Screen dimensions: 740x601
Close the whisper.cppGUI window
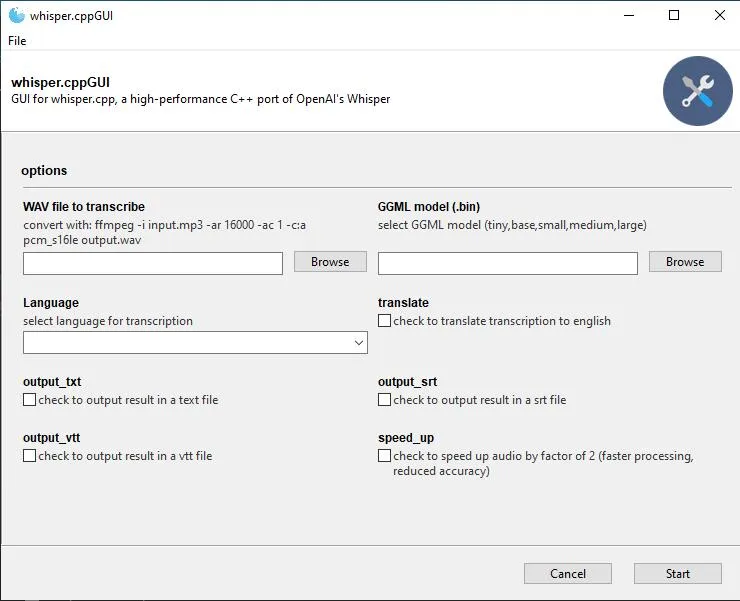(x=720, y=16)
